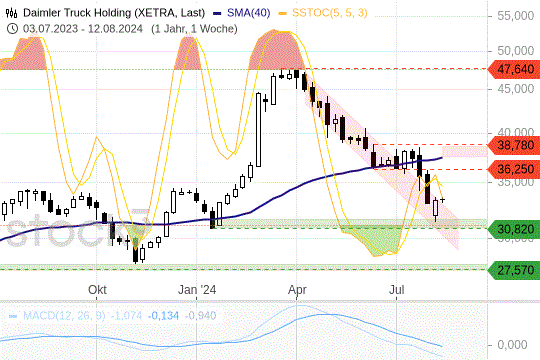Toggle the SMA(40) indicator label
540x360 pixels.
click(248, 13)
